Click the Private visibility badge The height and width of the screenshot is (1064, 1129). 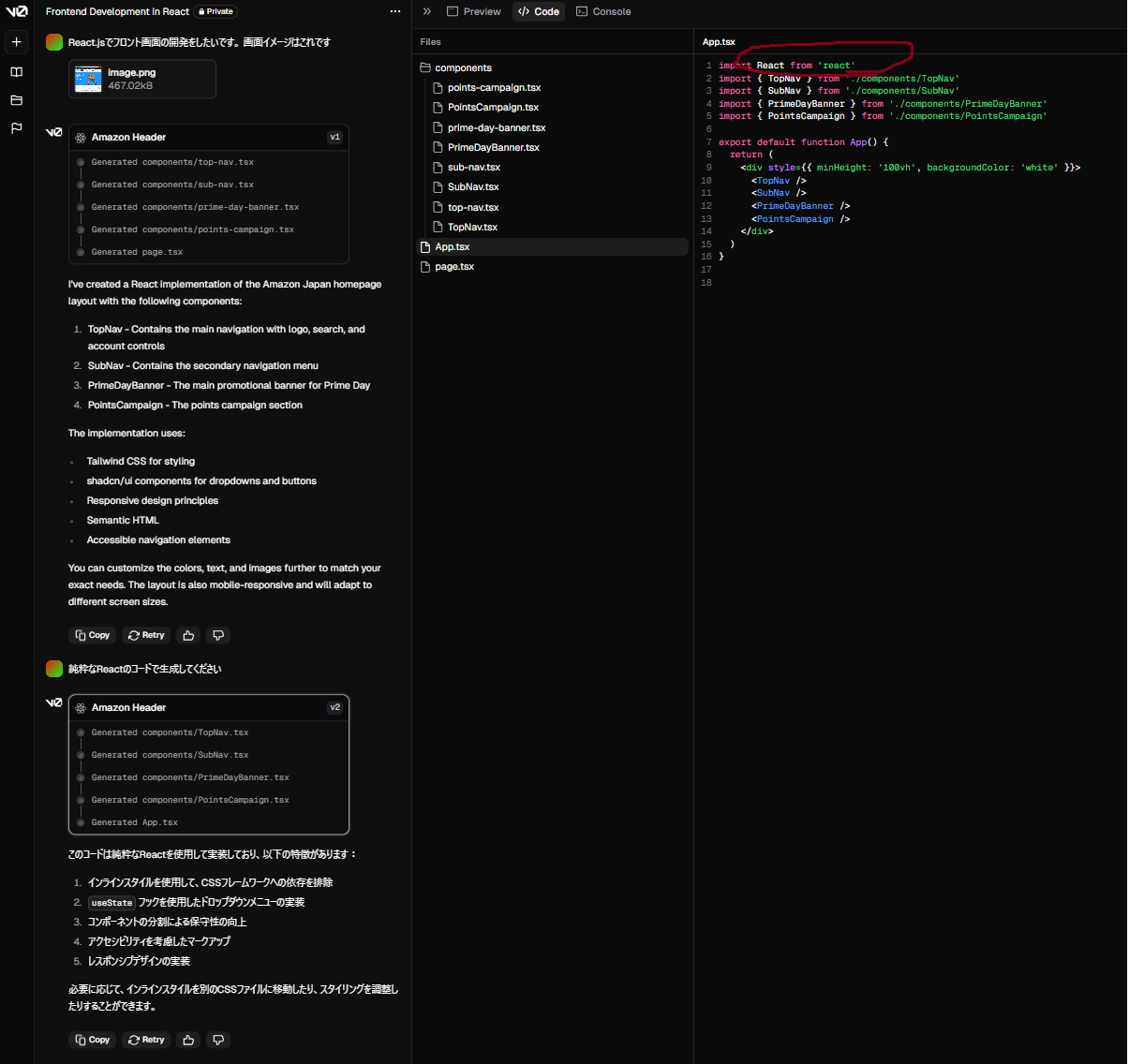215,11
